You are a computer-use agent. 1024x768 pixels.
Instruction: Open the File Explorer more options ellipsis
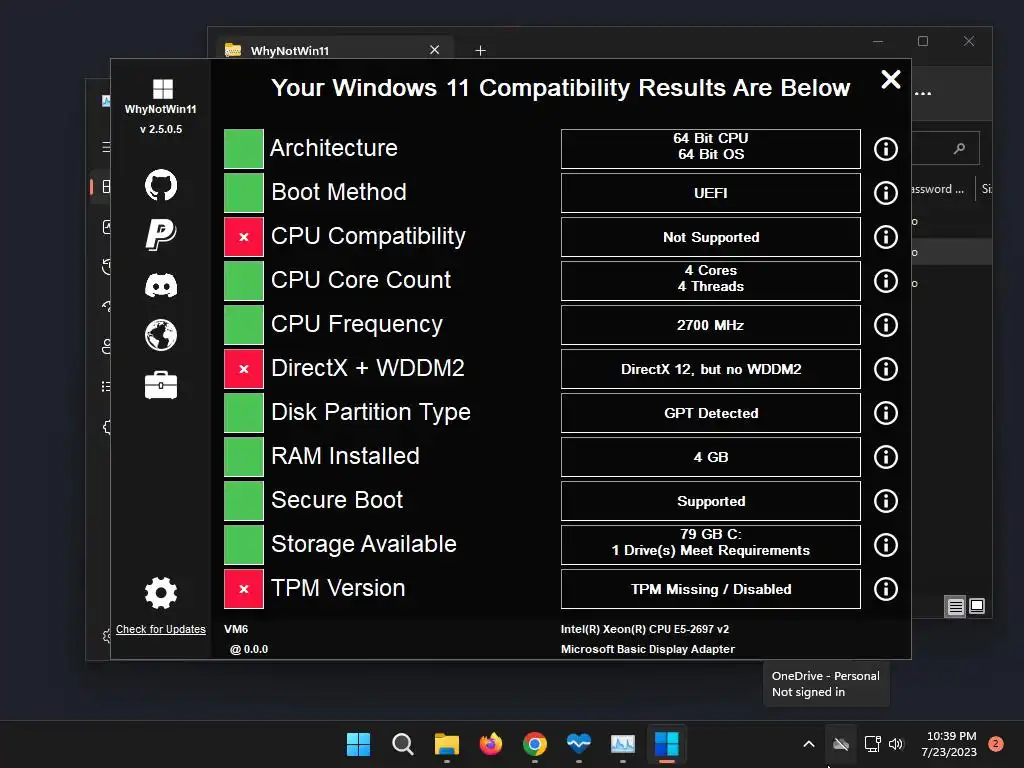point(923,93)
